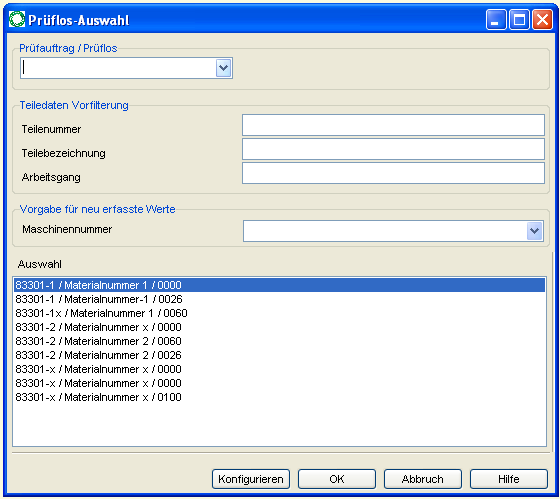Select entry 83301-x / Materialnummer x / 0100
This screenshot has height=499, width=560.
click(280, 397)
